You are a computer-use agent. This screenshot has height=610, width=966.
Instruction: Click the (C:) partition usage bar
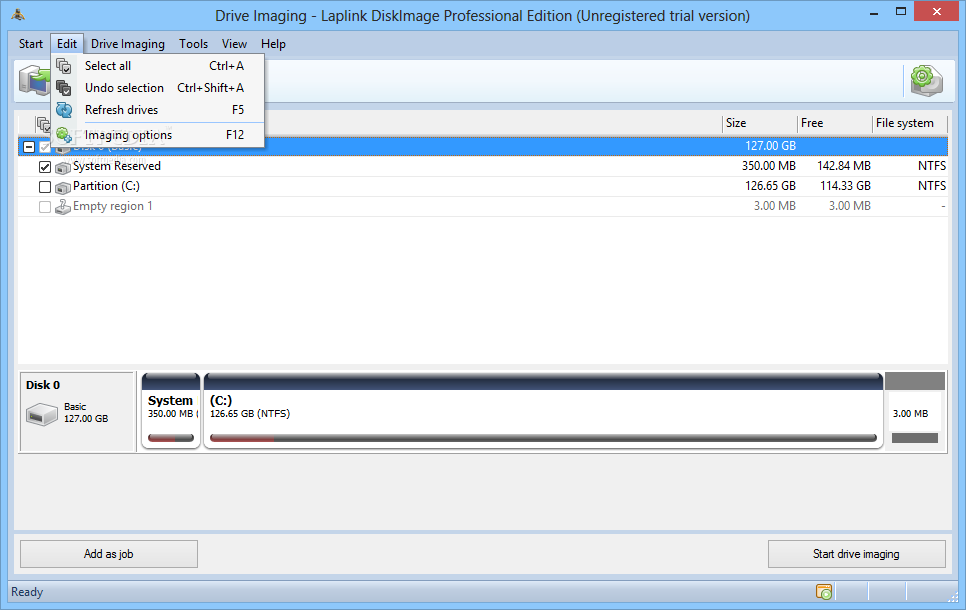(x=543, y=438)
